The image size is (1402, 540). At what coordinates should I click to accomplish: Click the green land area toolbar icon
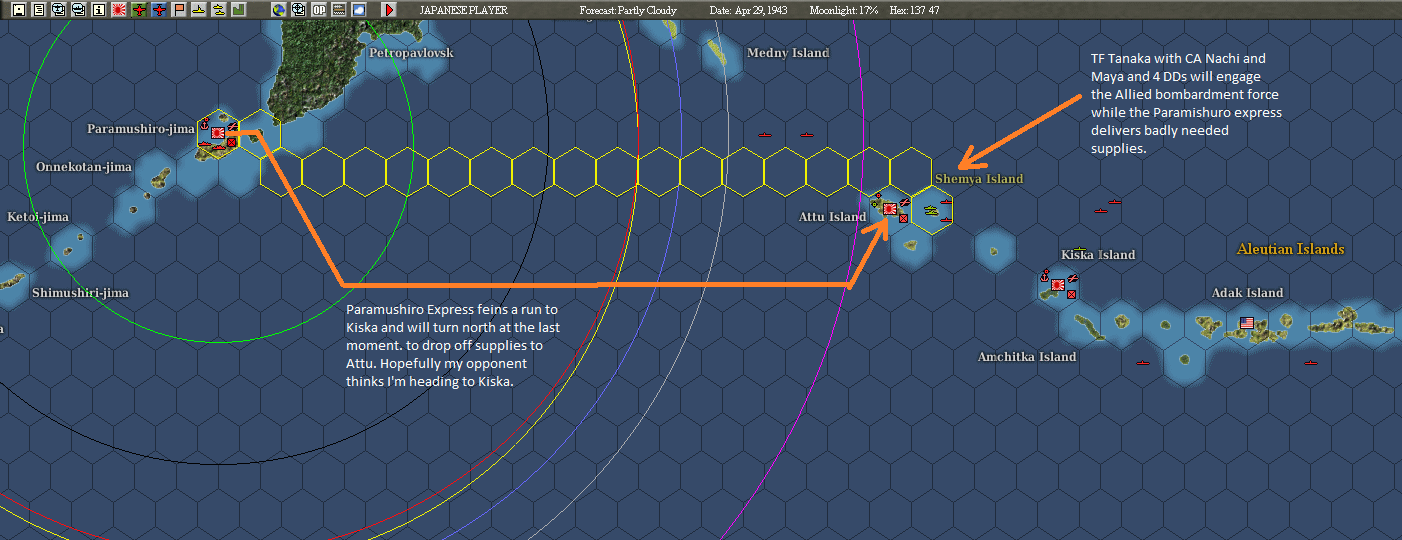[238, 10]
